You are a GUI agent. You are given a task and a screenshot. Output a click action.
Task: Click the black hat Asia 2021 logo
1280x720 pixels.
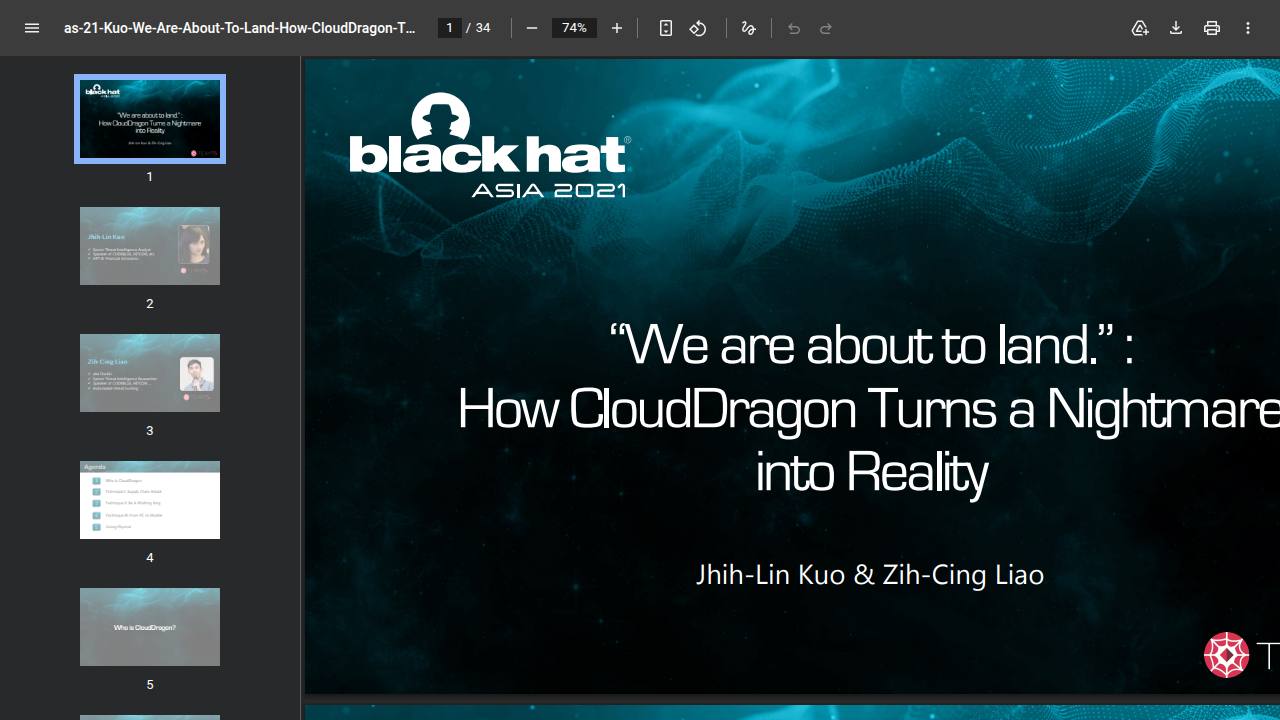[x=490, y=145]
